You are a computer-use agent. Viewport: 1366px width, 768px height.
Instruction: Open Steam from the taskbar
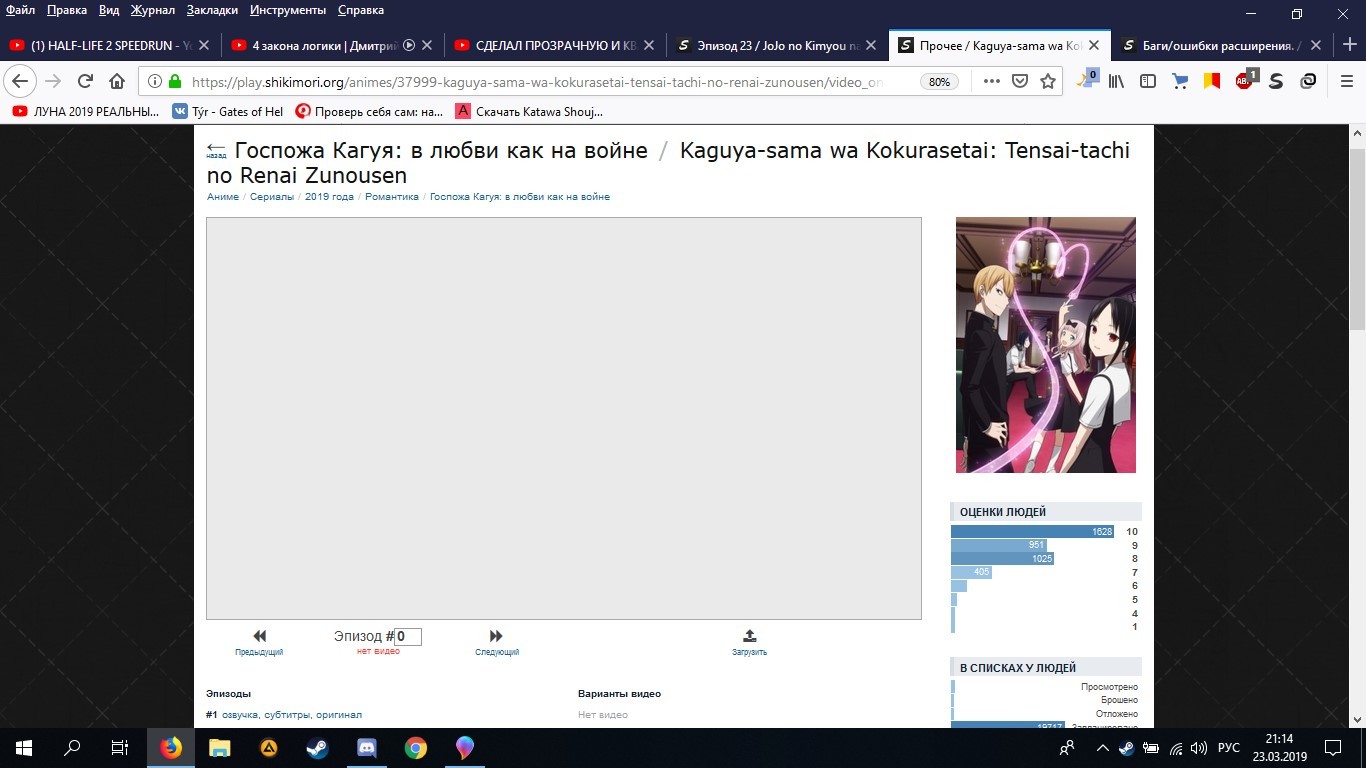point(318,747)
